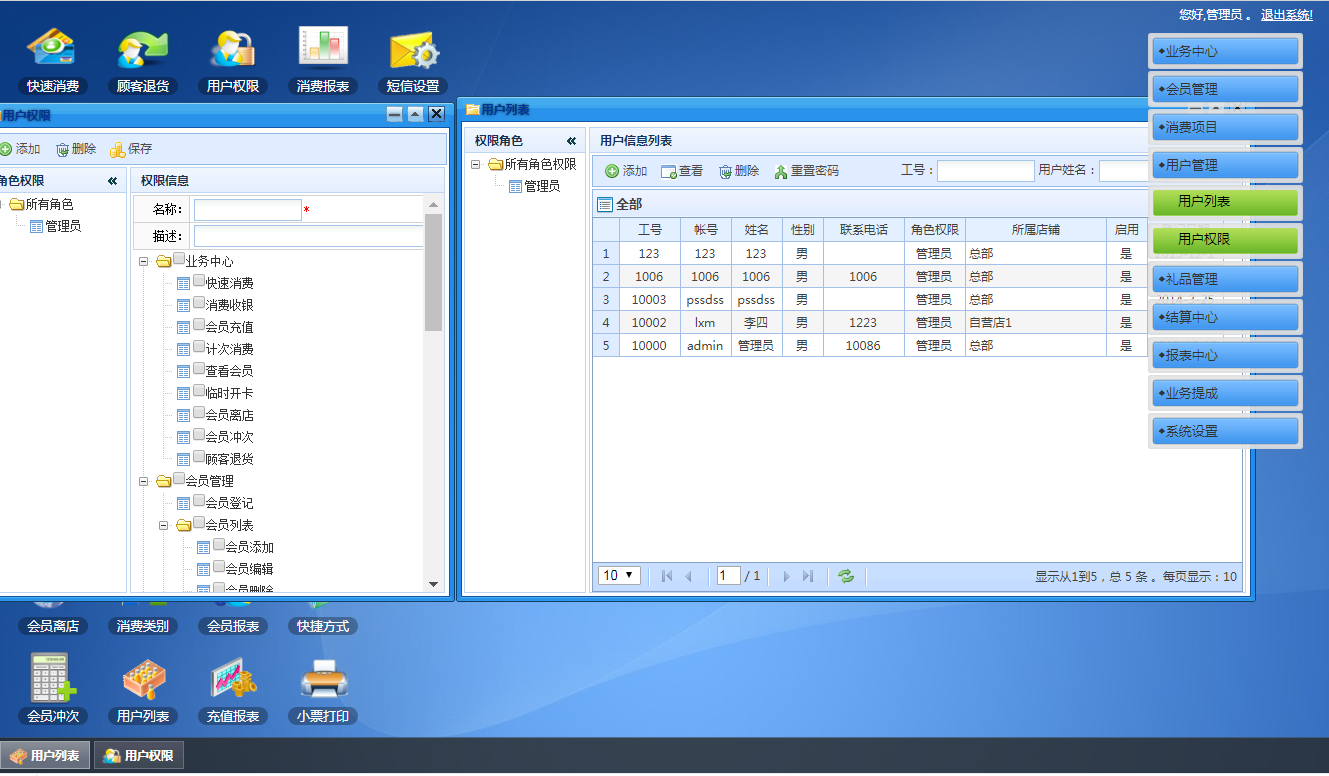The height and width of the screenshot is (776, 1329).
Task: Check the 快速消费 permission checkbox
Action: coord(199,282)
